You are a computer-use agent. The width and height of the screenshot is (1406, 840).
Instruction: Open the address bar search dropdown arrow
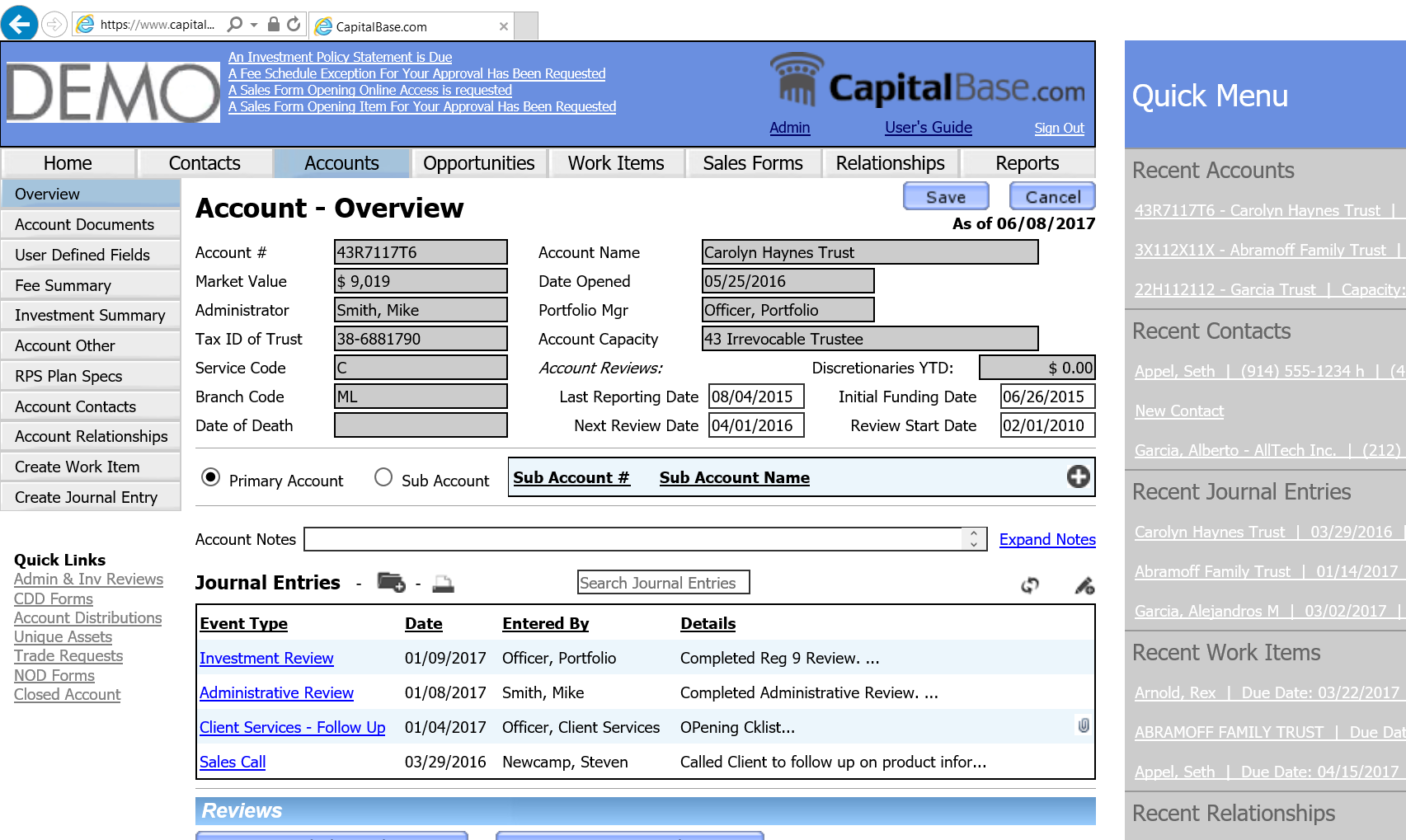[x=252, y=23]
